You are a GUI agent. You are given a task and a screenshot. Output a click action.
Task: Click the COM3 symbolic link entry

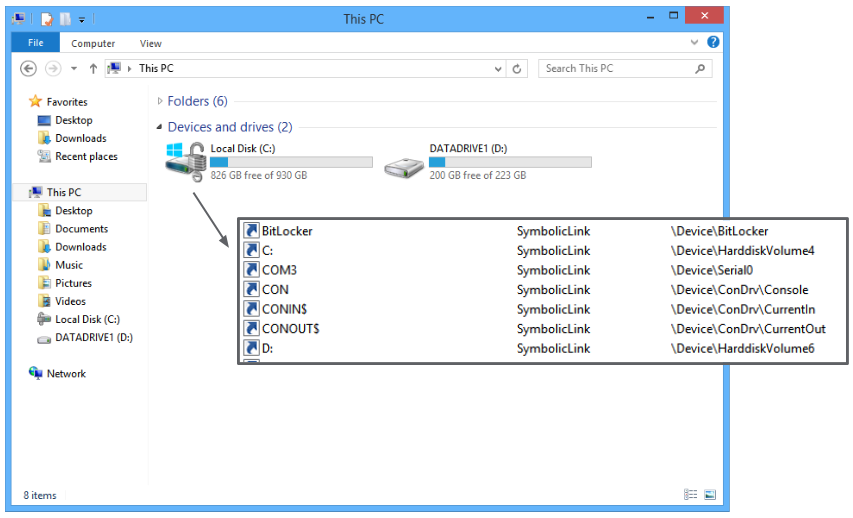[279, 270]
